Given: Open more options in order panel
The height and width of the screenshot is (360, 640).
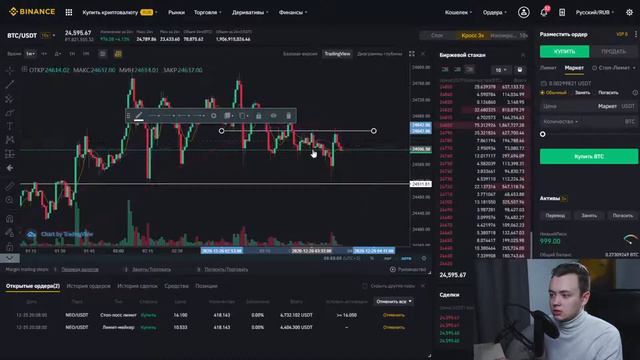Looking at the screenshot, I should pyautogui.click(x=636, y=34).
